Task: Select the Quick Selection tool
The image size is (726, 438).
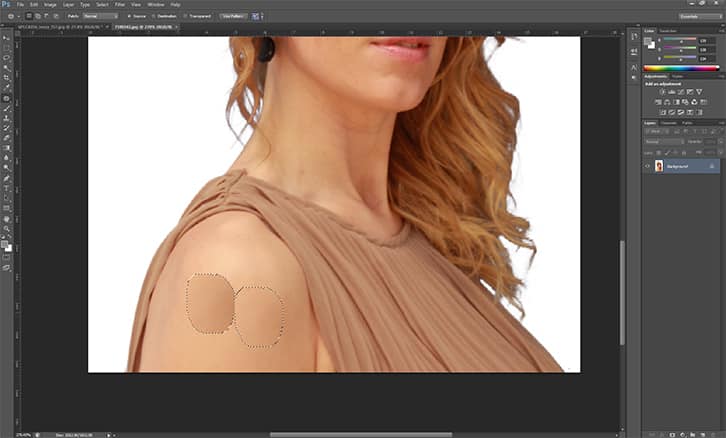Action: [x=6, y=68]
